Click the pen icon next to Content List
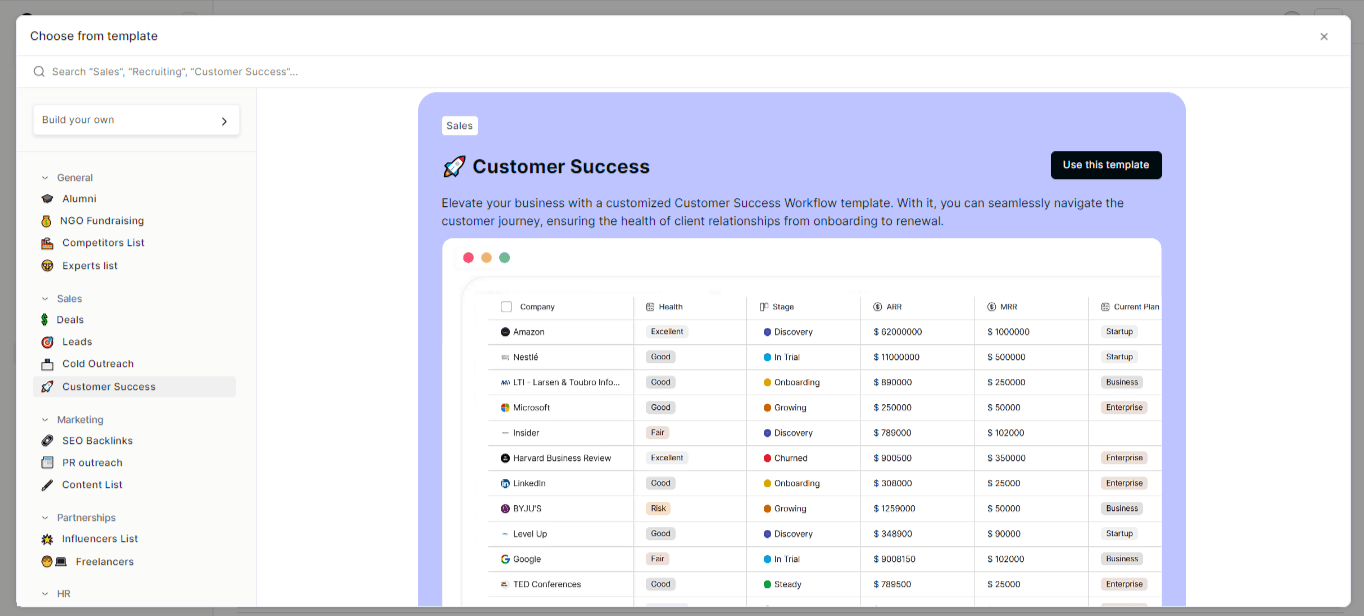This screenshot has height=616, width=1364. coord(47,484)
